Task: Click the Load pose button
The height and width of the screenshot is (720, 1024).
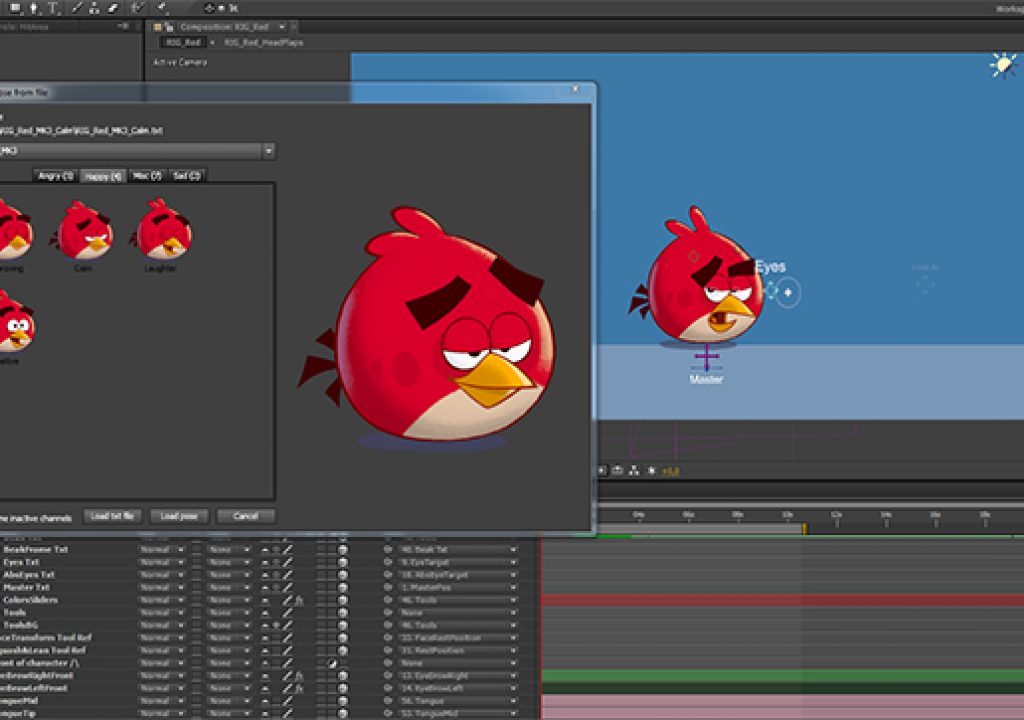Action: point(179,516)
